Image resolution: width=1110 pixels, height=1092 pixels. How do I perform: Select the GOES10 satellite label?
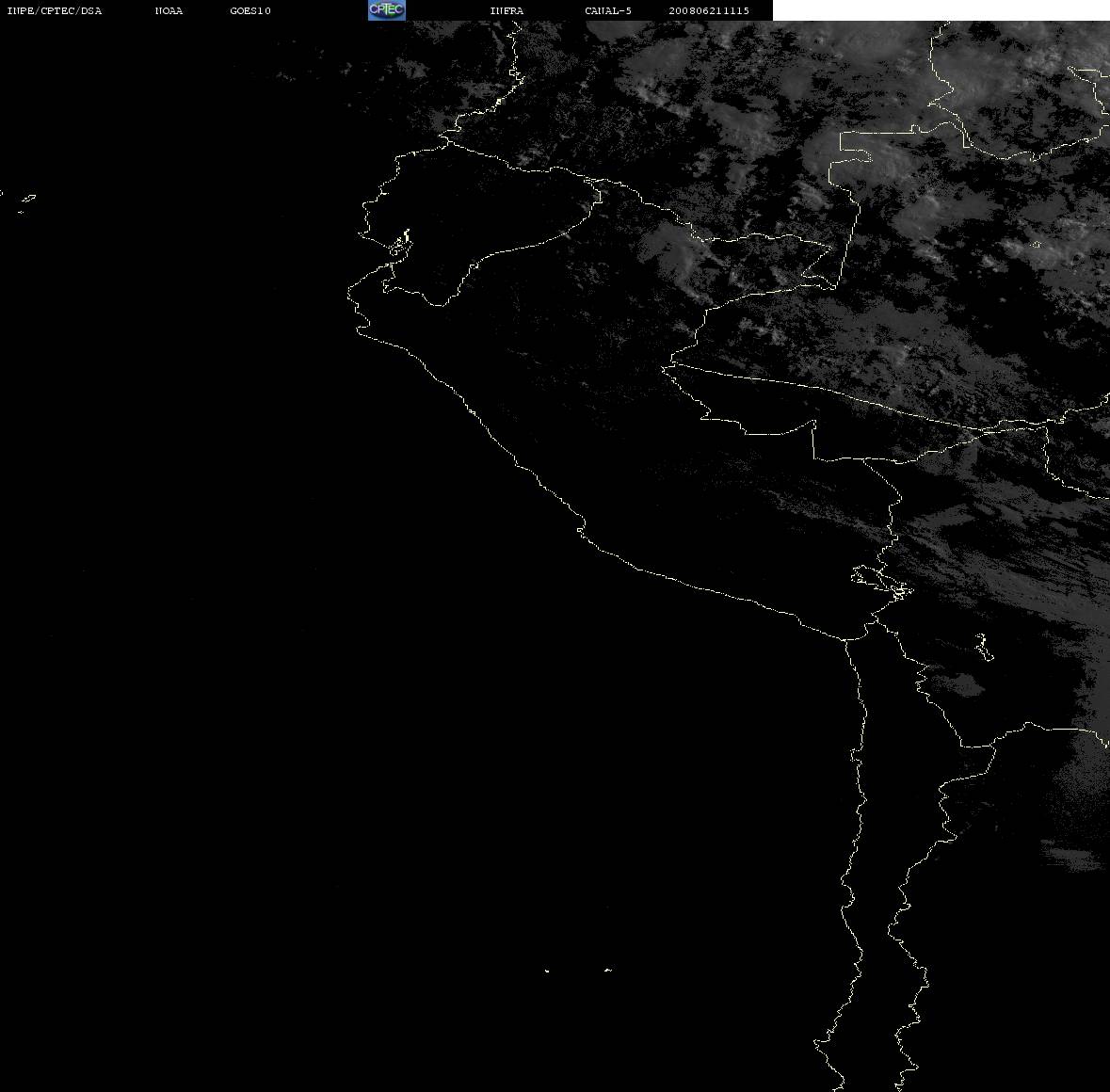[249, 10]
